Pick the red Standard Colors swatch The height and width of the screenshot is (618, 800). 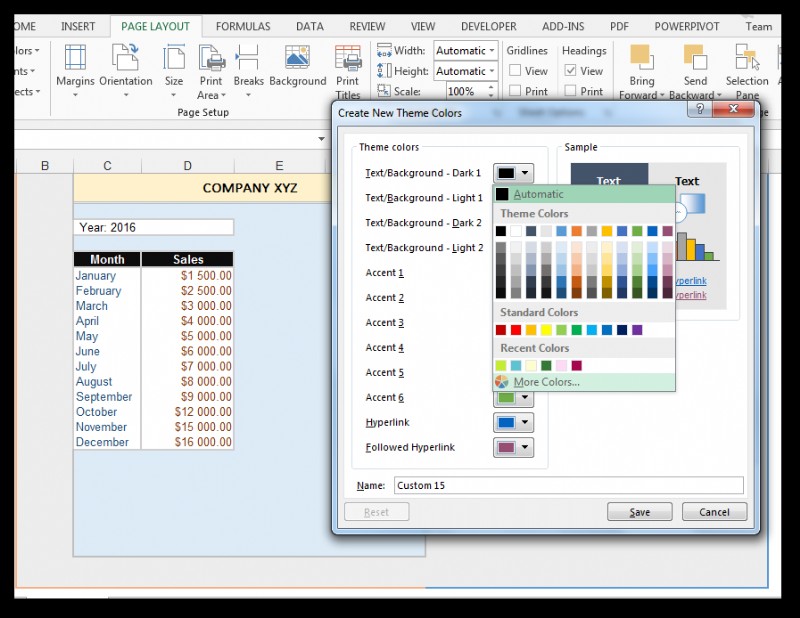pyautogui.click(x=517, y=330)
